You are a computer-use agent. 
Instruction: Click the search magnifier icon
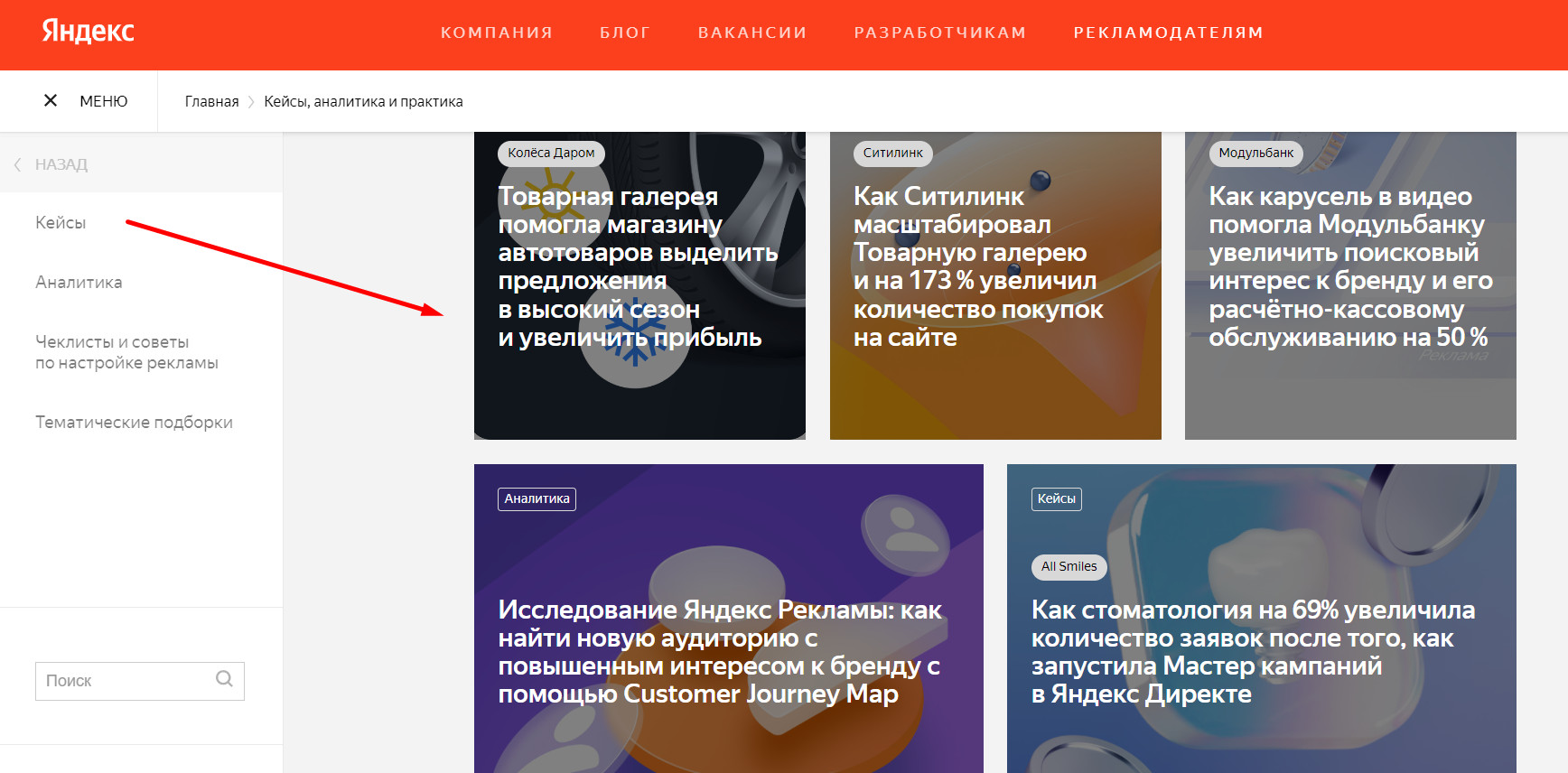pyautogui.click(x=224, y=679)
